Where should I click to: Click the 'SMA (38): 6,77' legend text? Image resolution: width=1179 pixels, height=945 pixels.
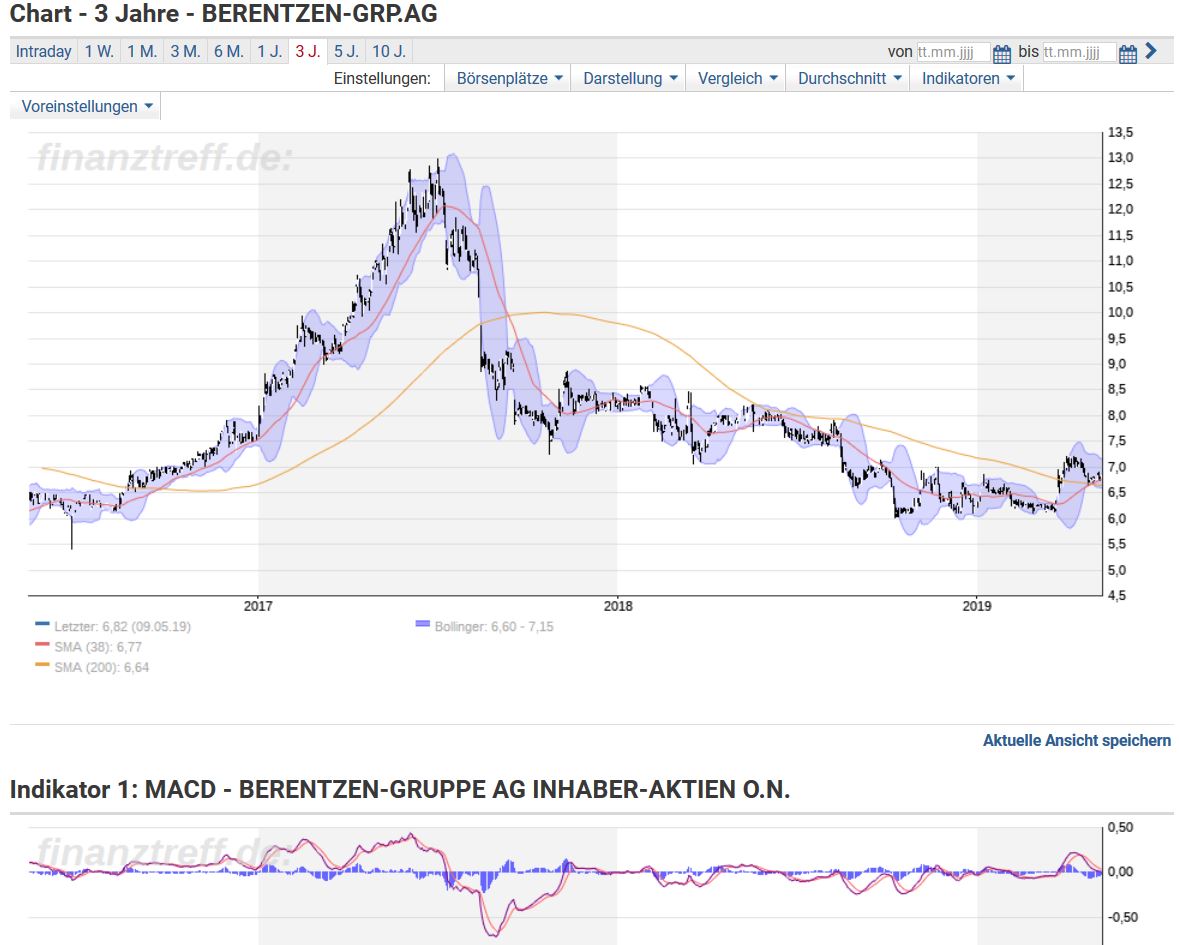pos(98,647)
